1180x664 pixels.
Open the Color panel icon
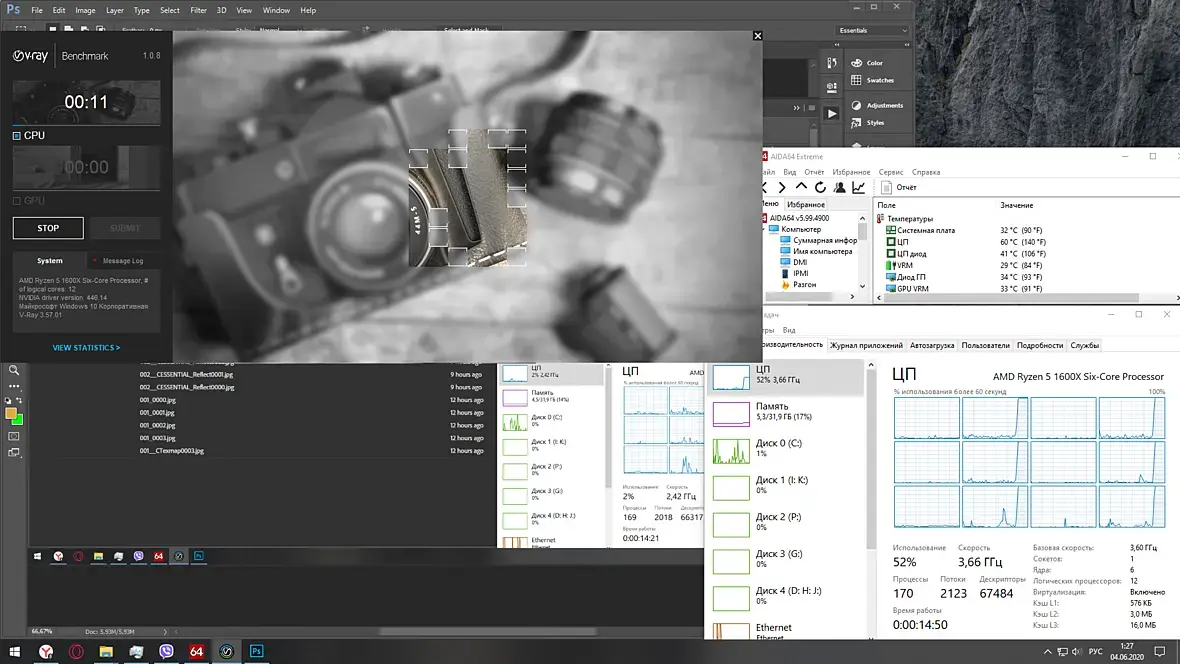coord(857,63)
